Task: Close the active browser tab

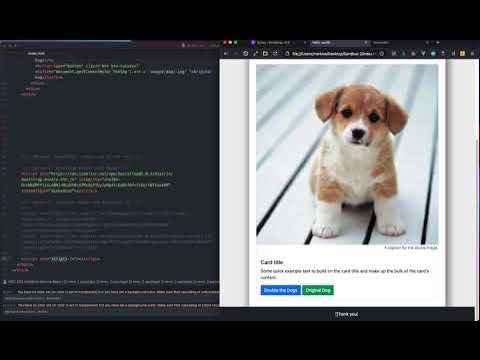Action: click(x=366, y=43)
